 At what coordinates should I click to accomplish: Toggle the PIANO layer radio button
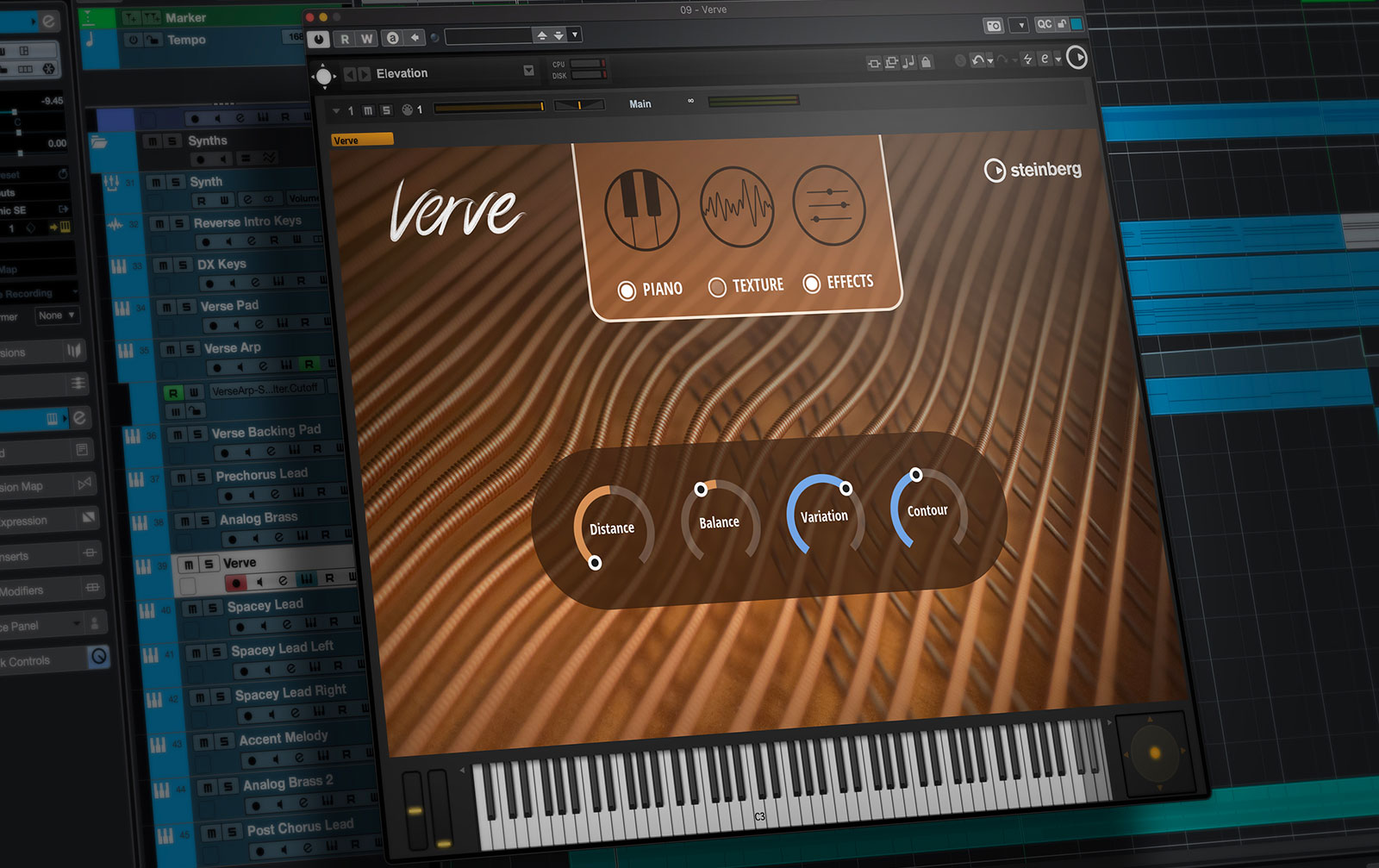(627, 290)
